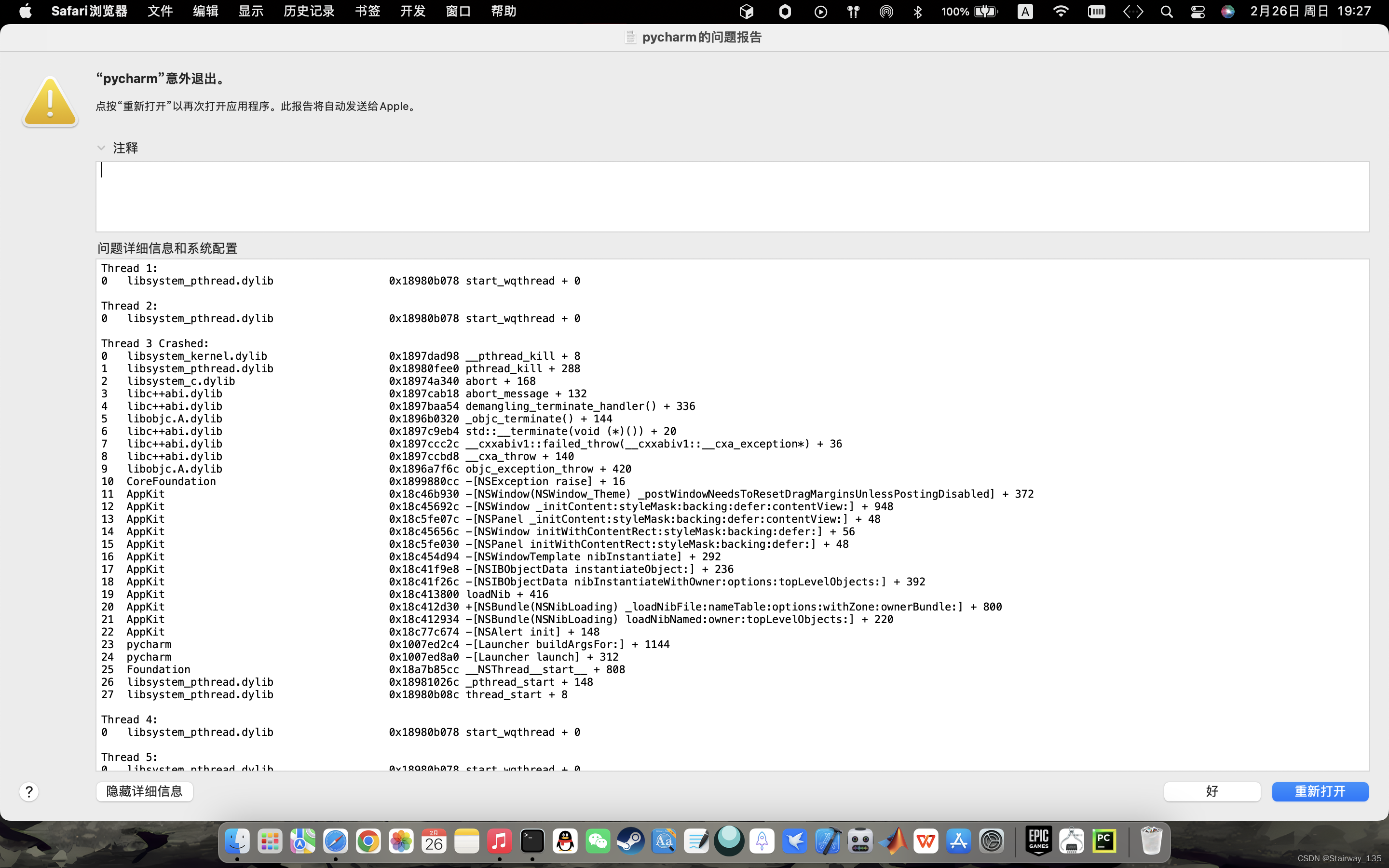Click the Siri icon in menu bar
The height and width of the screenshot is (868, 1389).
[1228, 12]
